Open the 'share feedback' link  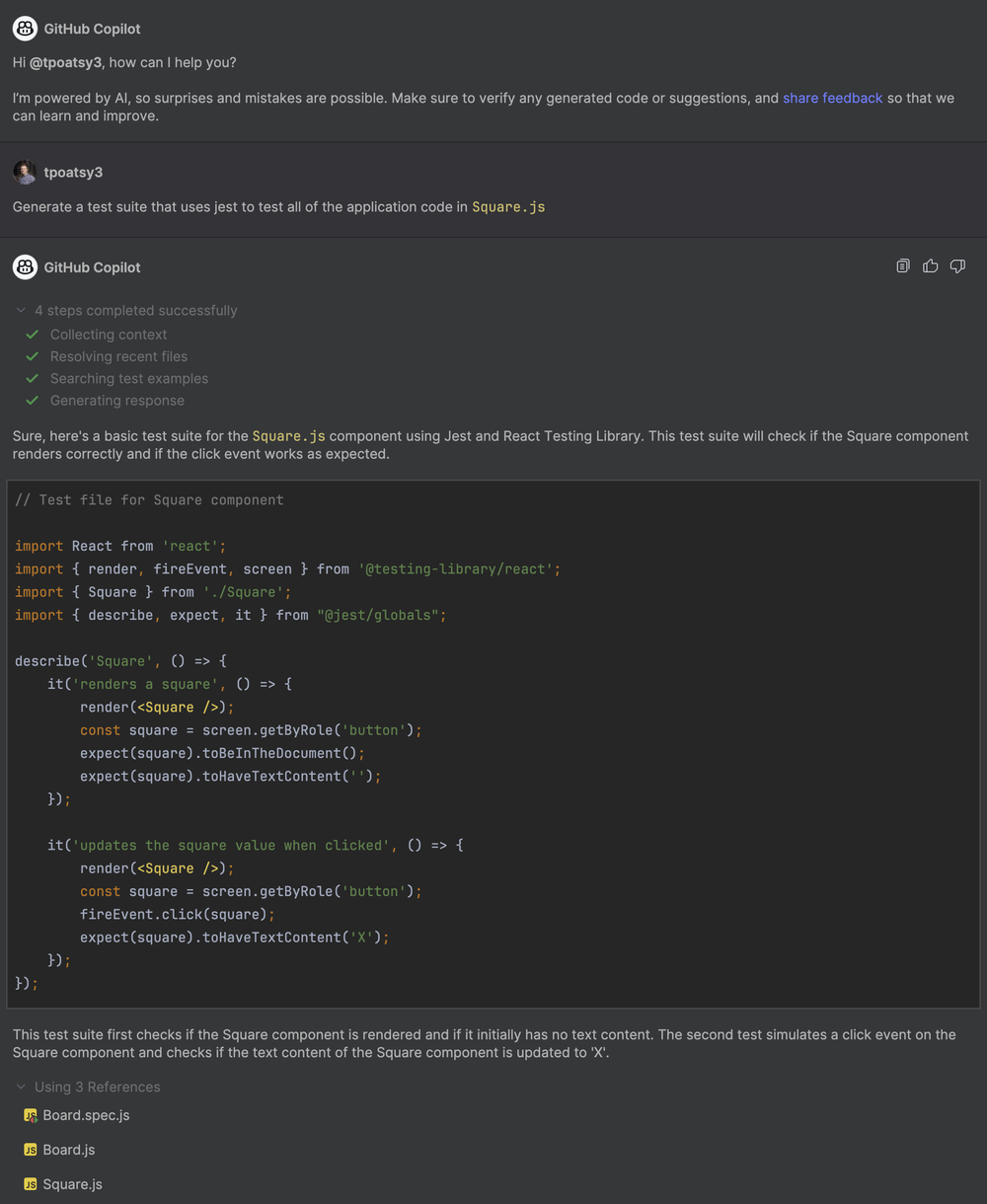[x=832, y=98]
